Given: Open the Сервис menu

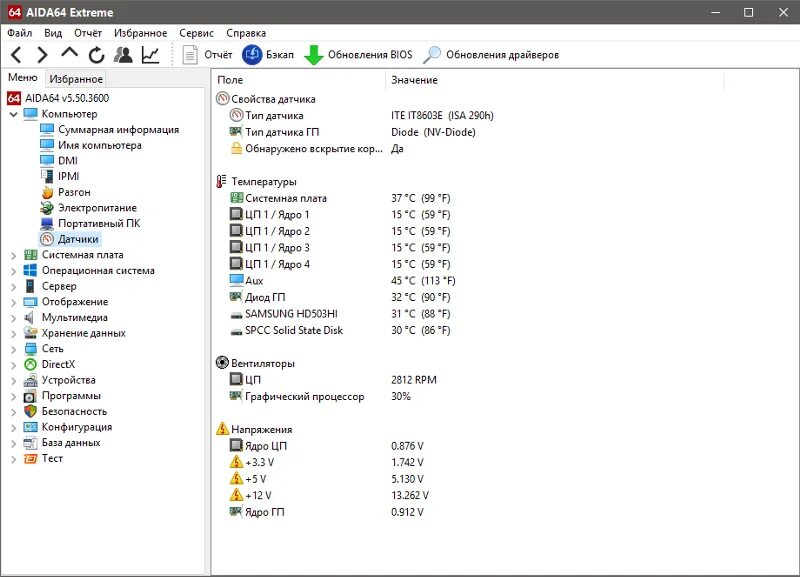Looking at the screenshot, I should (196, 33).
